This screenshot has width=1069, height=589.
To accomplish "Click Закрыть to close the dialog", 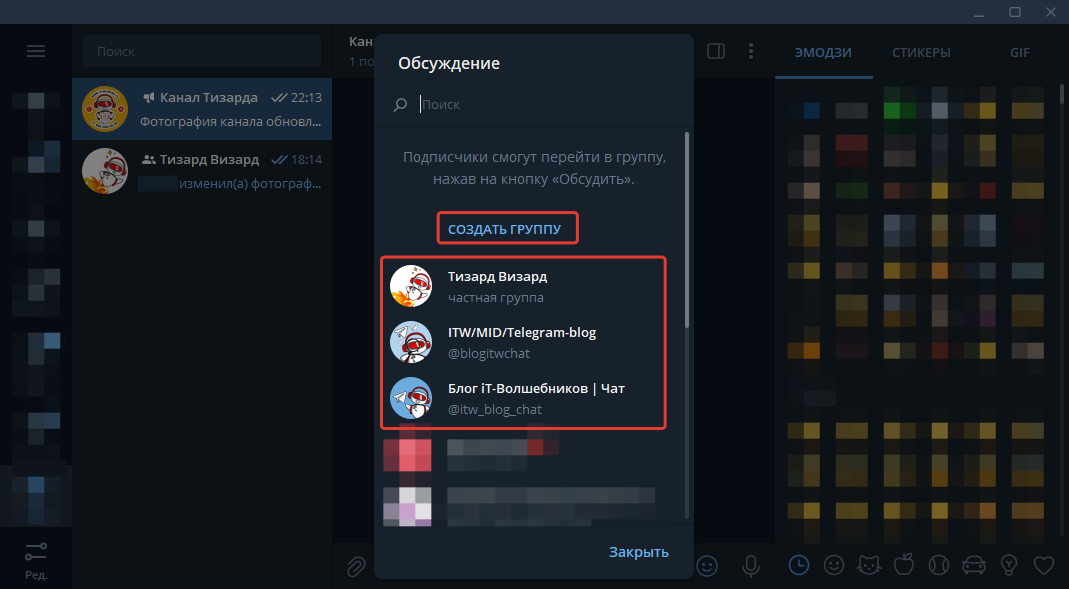I will point(639,552).
